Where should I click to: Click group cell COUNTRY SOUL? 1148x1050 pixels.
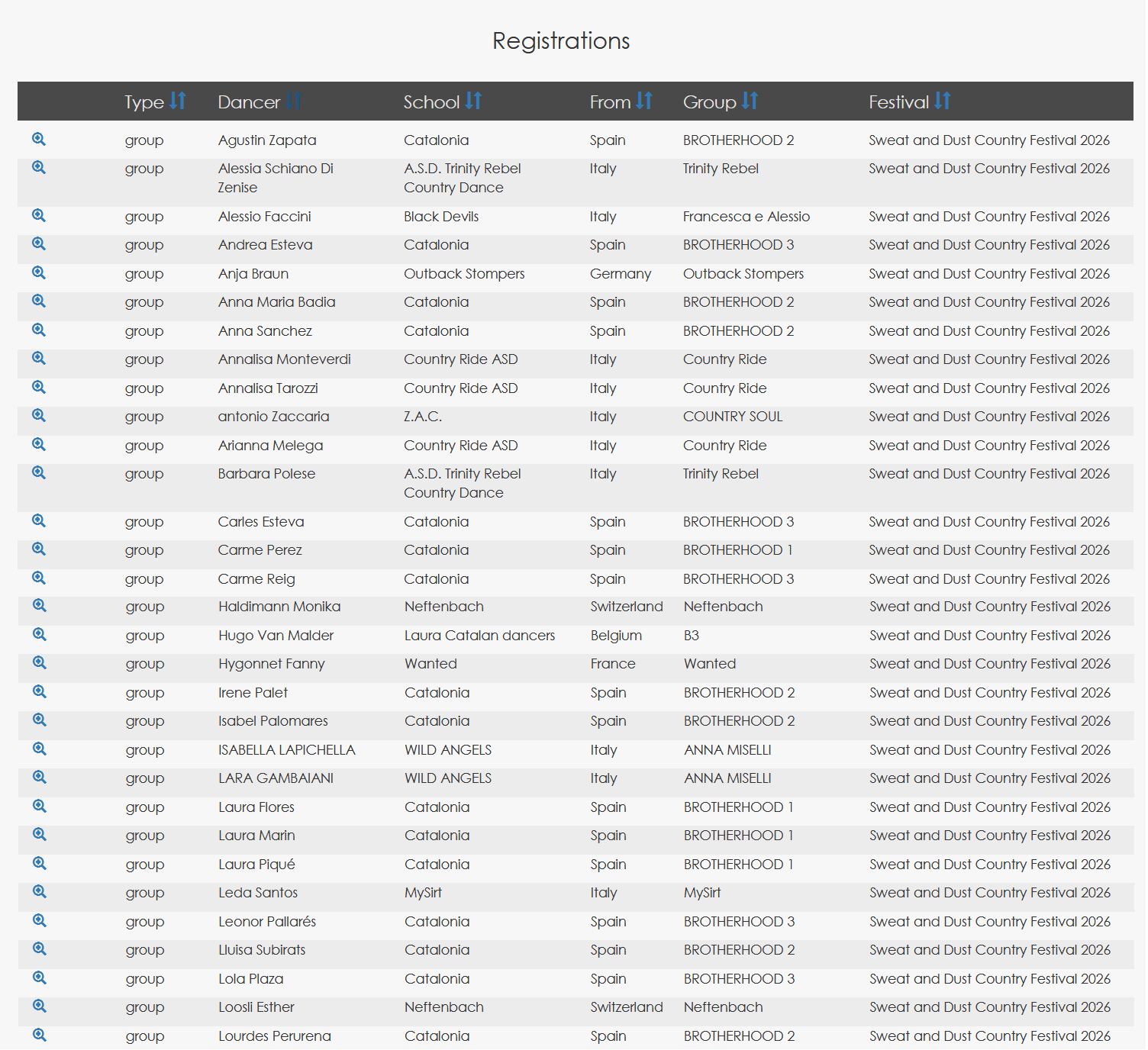(733, 417)
